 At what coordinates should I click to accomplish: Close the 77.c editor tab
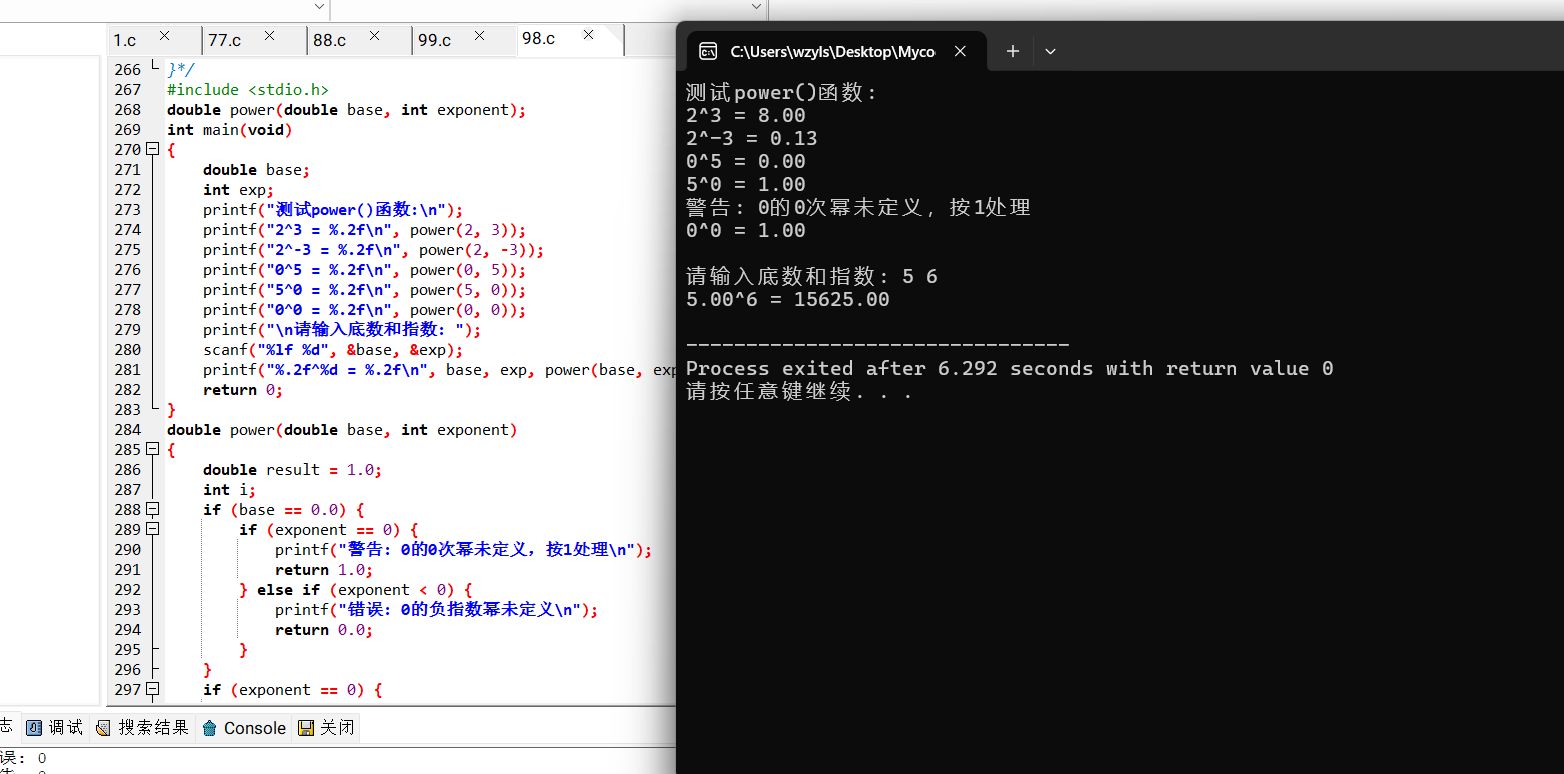click(269, 36)
